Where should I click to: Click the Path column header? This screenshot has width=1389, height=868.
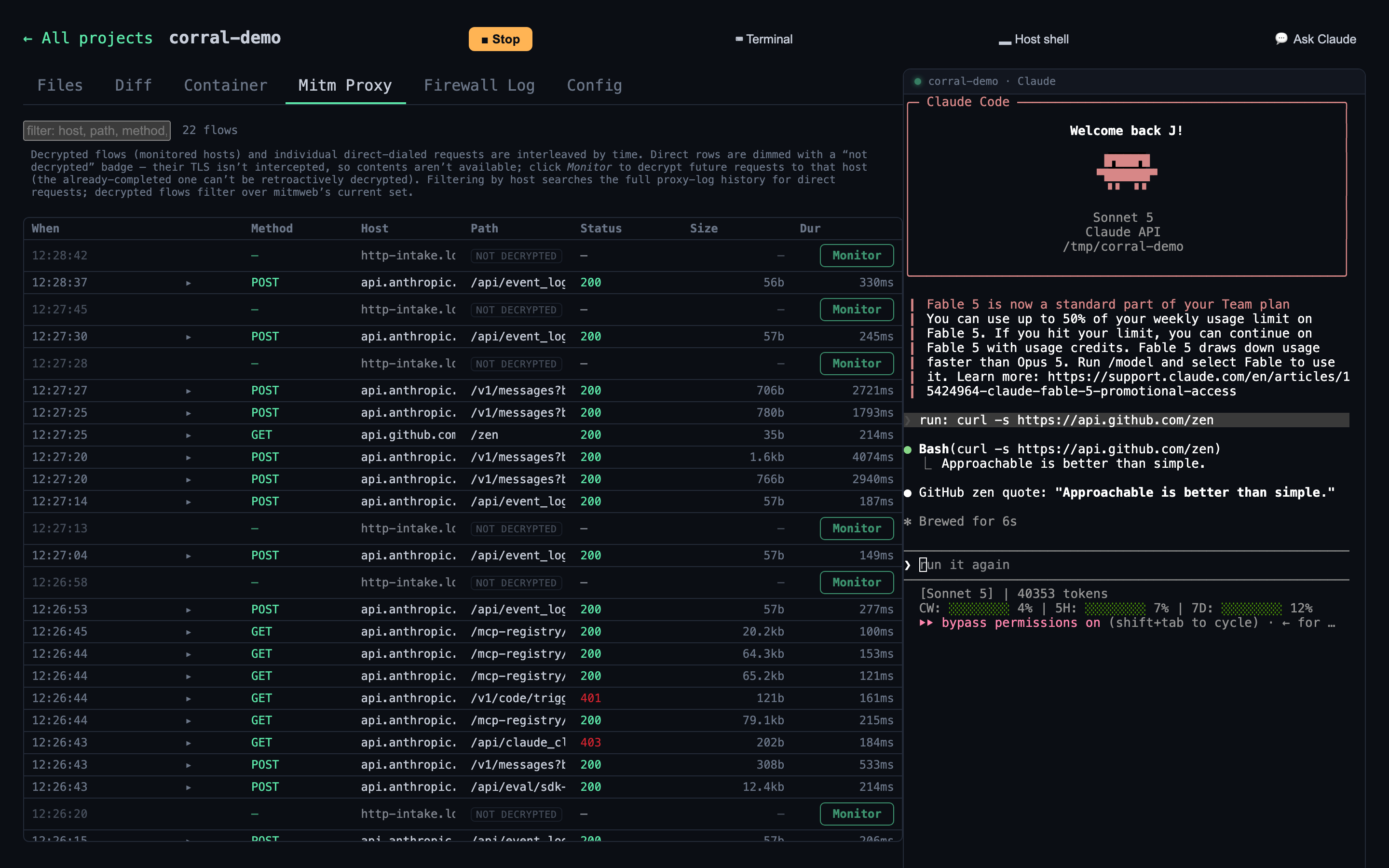point(484,229)
